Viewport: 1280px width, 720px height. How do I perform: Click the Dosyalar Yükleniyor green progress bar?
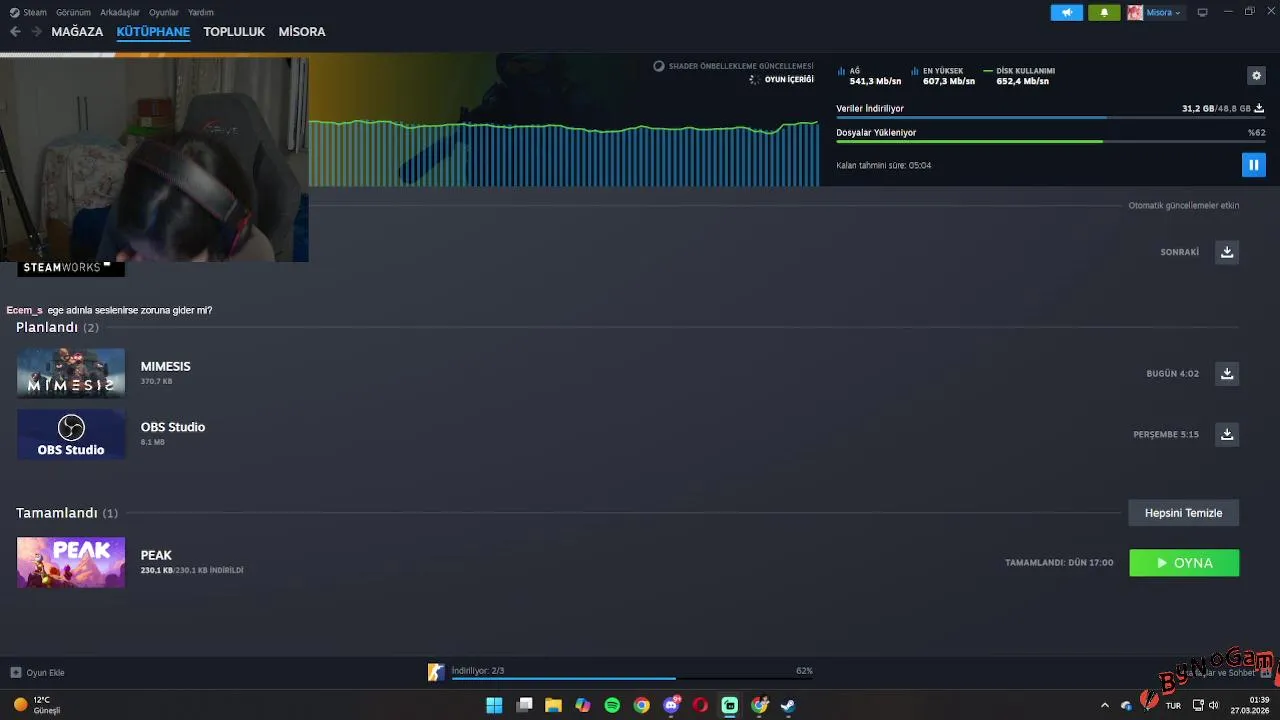tap(1050, 142)
